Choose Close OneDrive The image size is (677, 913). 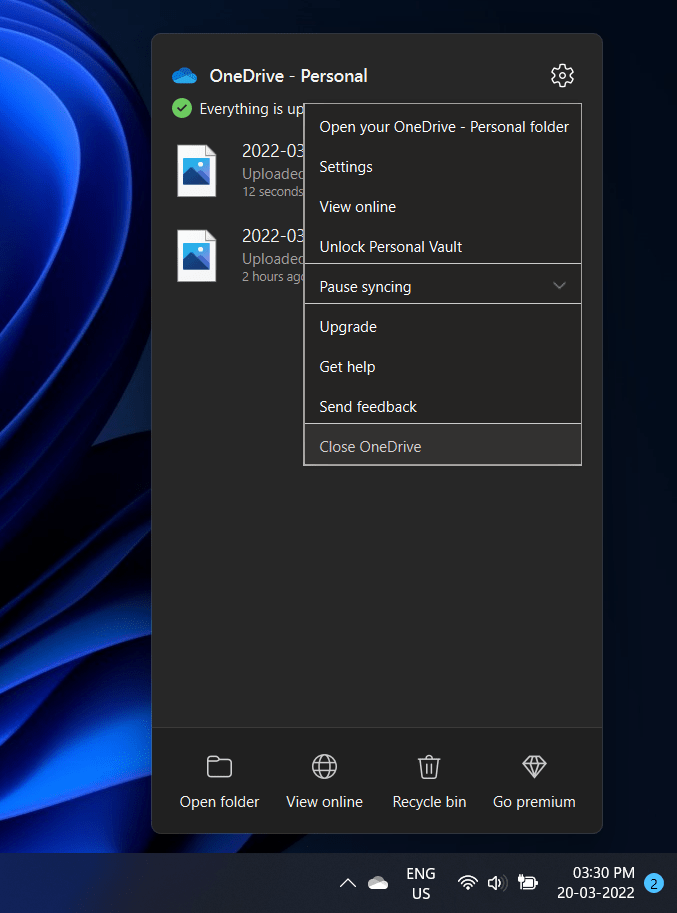click(443, 446)
